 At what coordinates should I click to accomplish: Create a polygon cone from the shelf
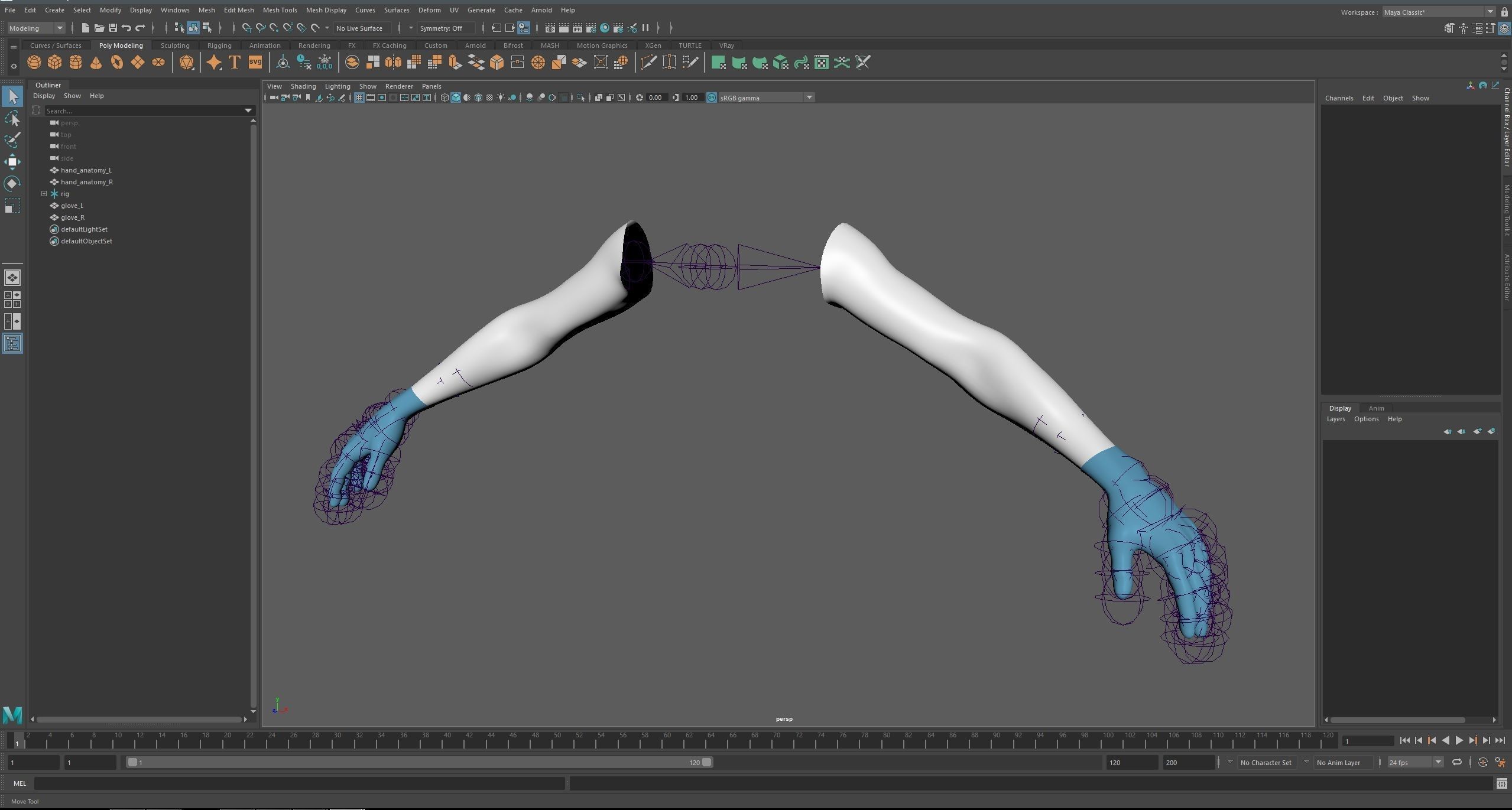tap(96, 62)
